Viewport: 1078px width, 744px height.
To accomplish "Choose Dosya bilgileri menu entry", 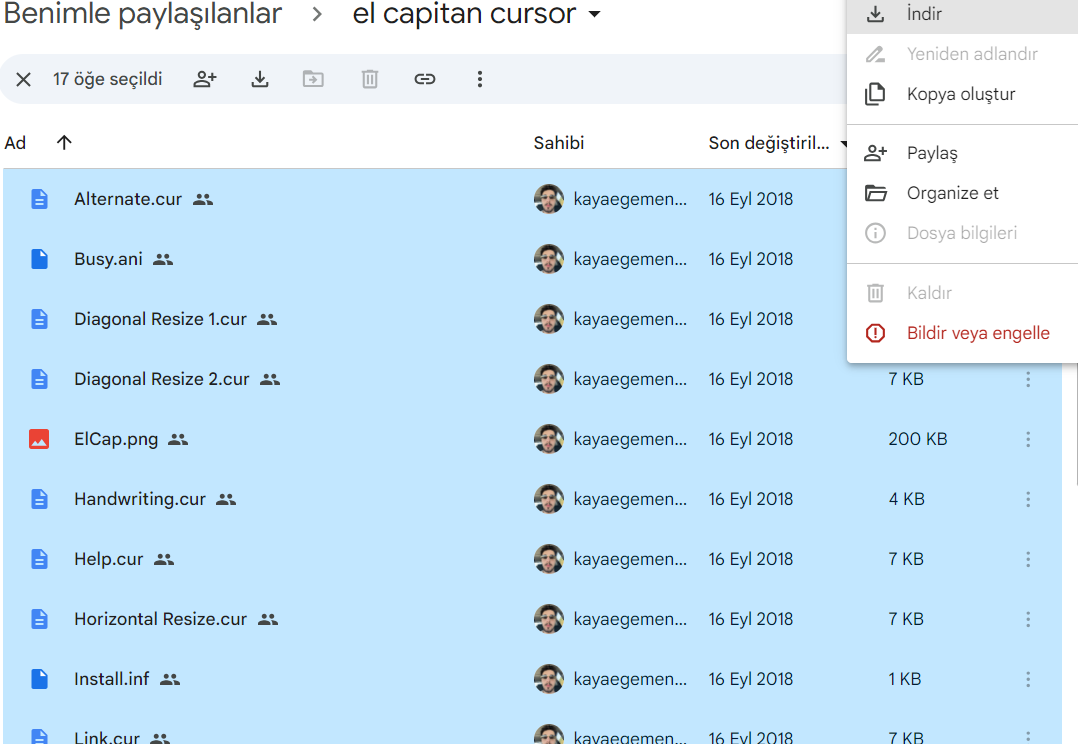I will 962,233.
